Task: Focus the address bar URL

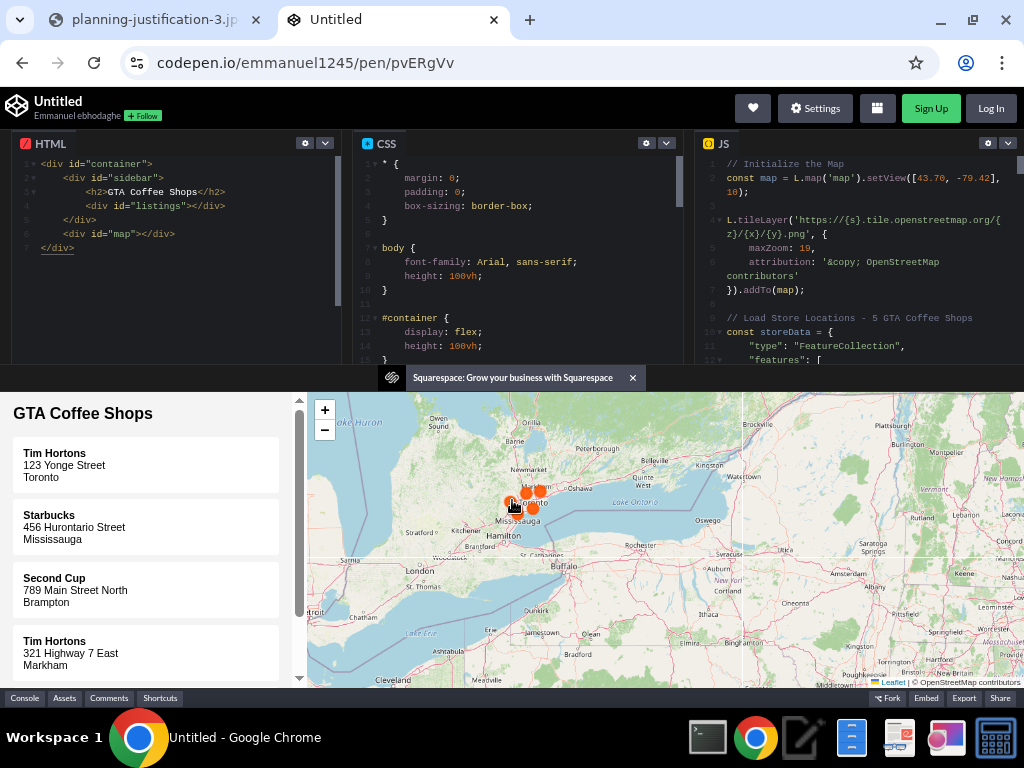Action: tap(305, 63)
